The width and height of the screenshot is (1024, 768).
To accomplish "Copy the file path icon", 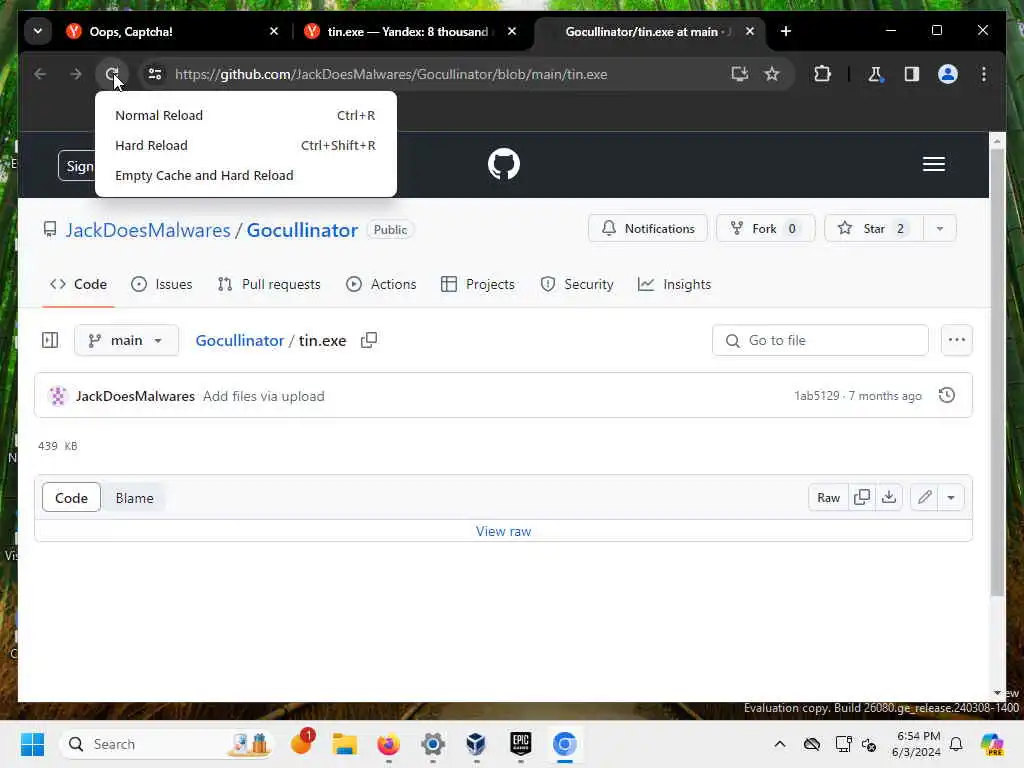I will (369, 340).
